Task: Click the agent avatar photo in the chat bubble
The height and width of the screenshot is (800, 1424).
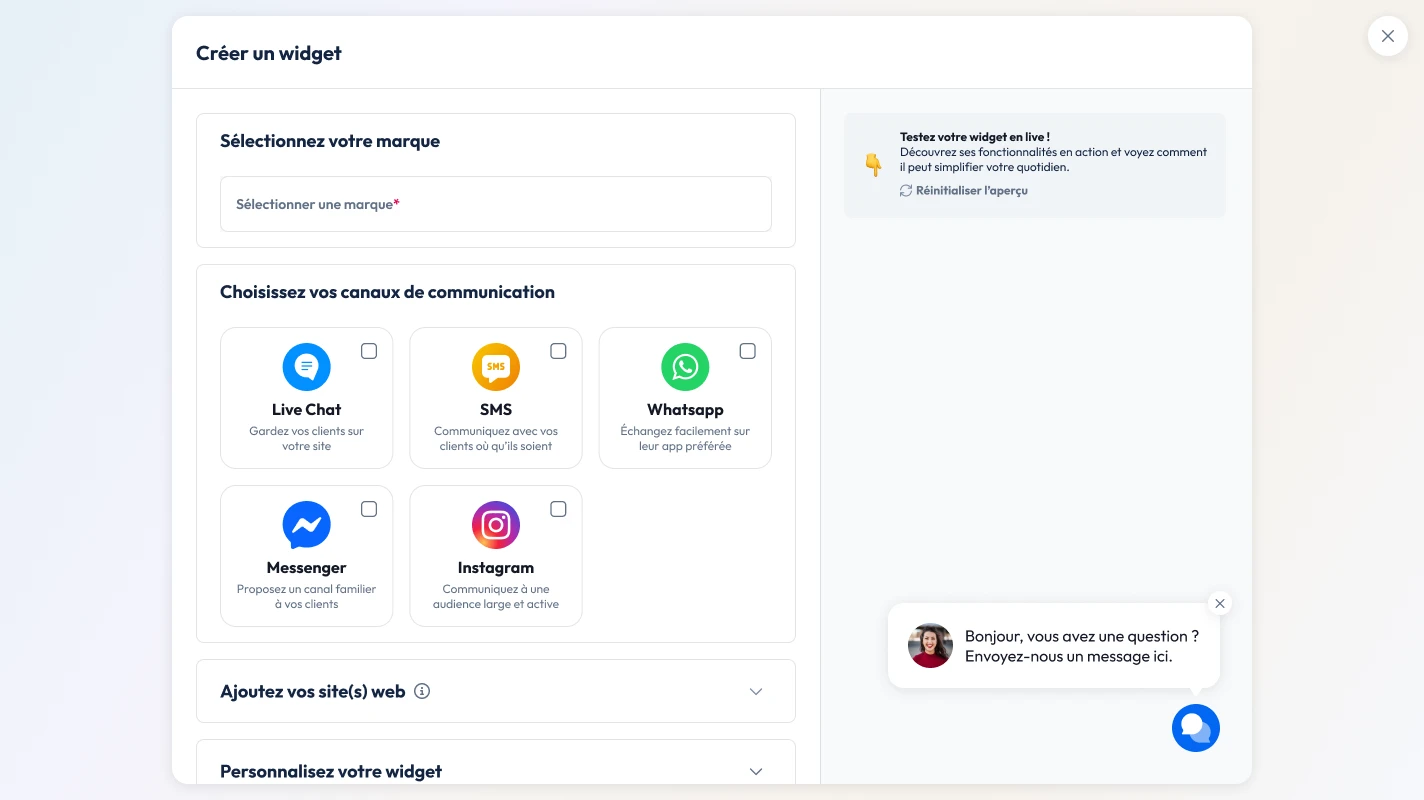Action: click(x=930, y=646)
